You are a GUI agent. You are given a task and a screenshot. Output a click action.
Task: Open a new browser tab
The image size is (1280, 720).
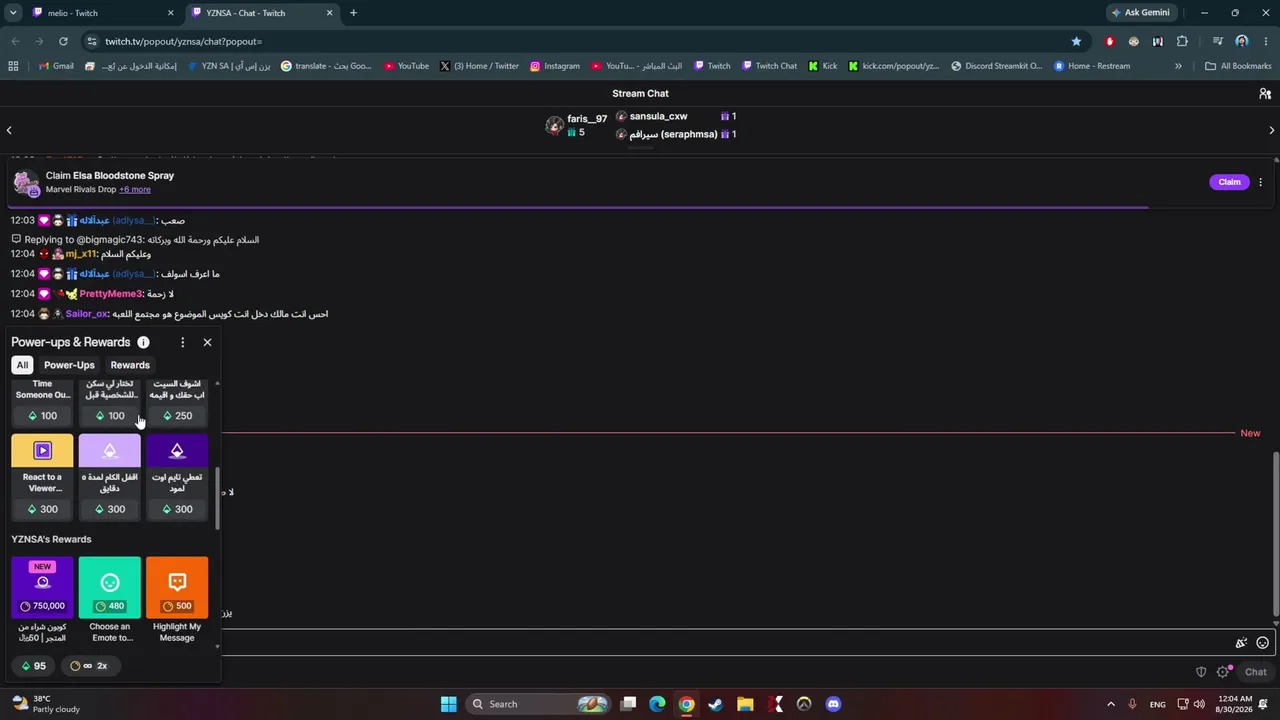tap(353, 13)
